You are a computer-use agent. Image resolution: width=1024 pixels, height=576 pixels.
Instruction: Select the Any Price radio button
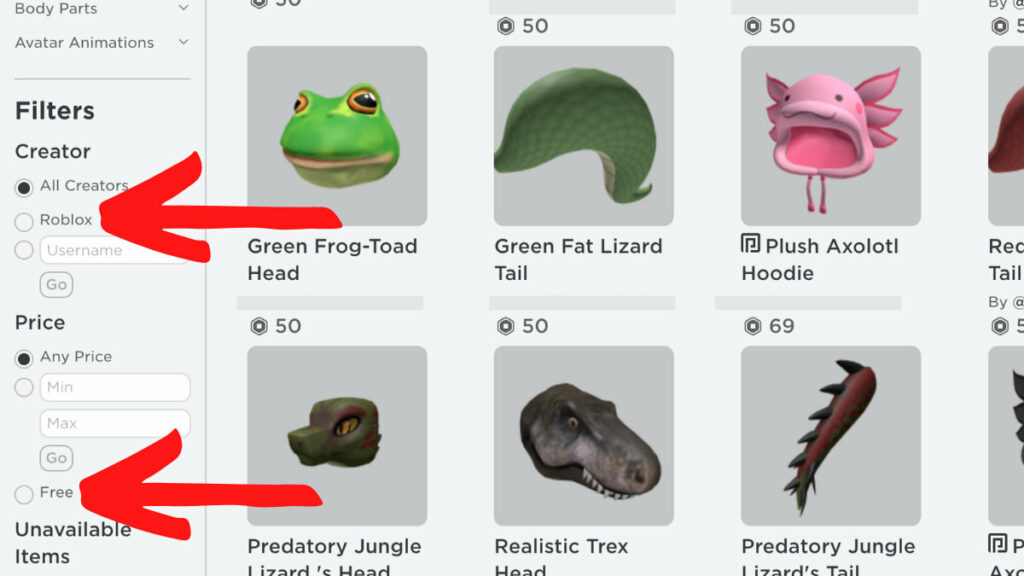pos(24,359)
